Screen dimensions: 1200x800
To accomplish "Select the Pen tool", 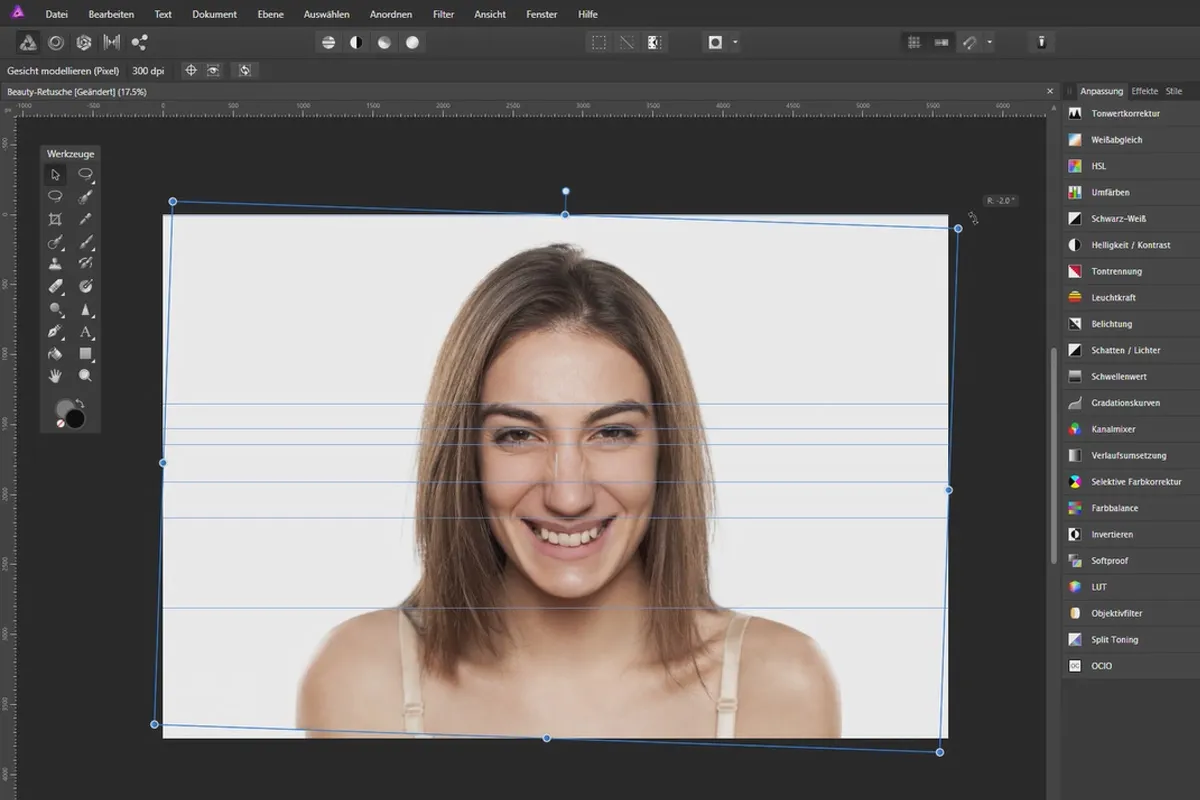I will coord(56,331).
